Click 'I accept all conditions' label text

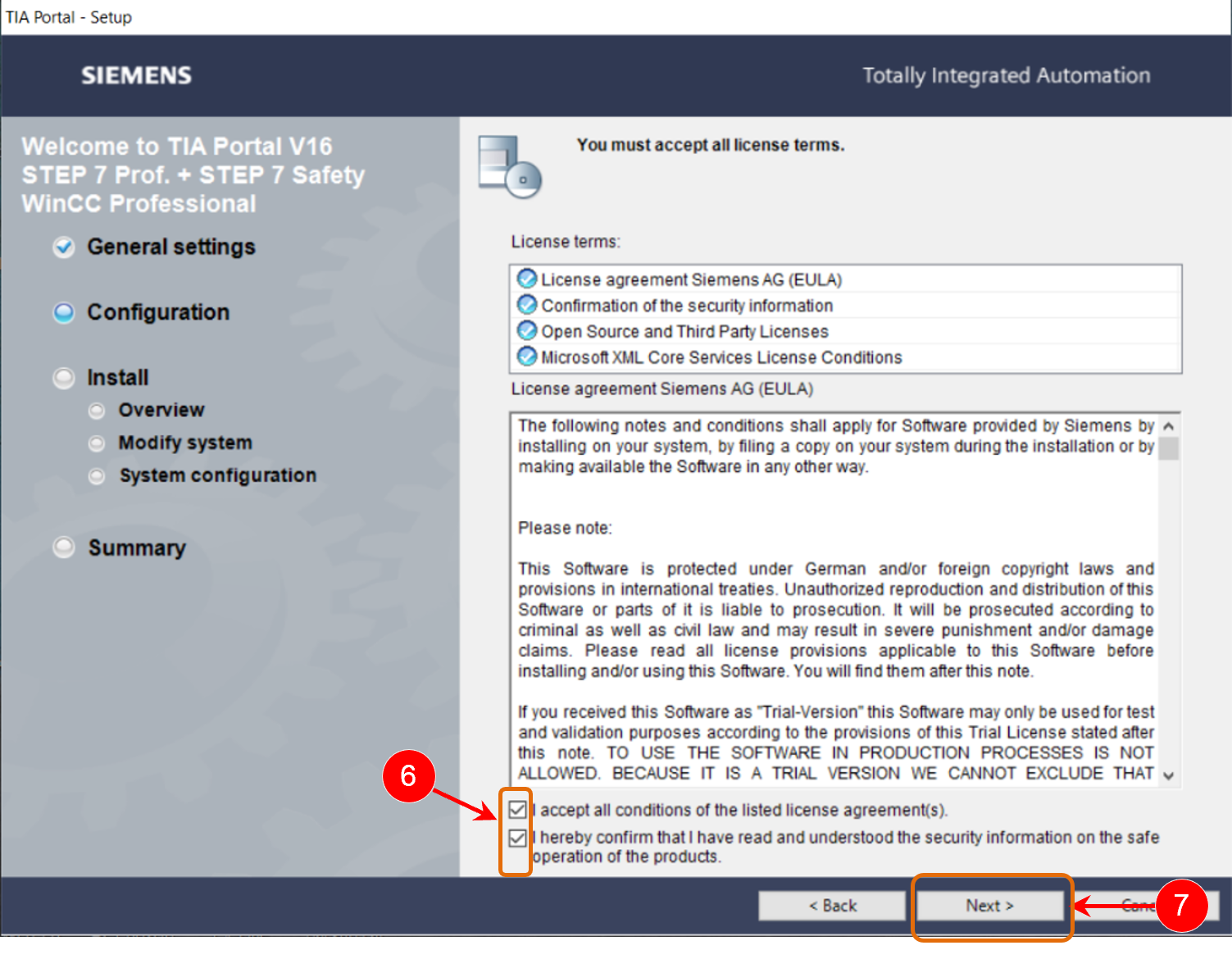(740, 810)
